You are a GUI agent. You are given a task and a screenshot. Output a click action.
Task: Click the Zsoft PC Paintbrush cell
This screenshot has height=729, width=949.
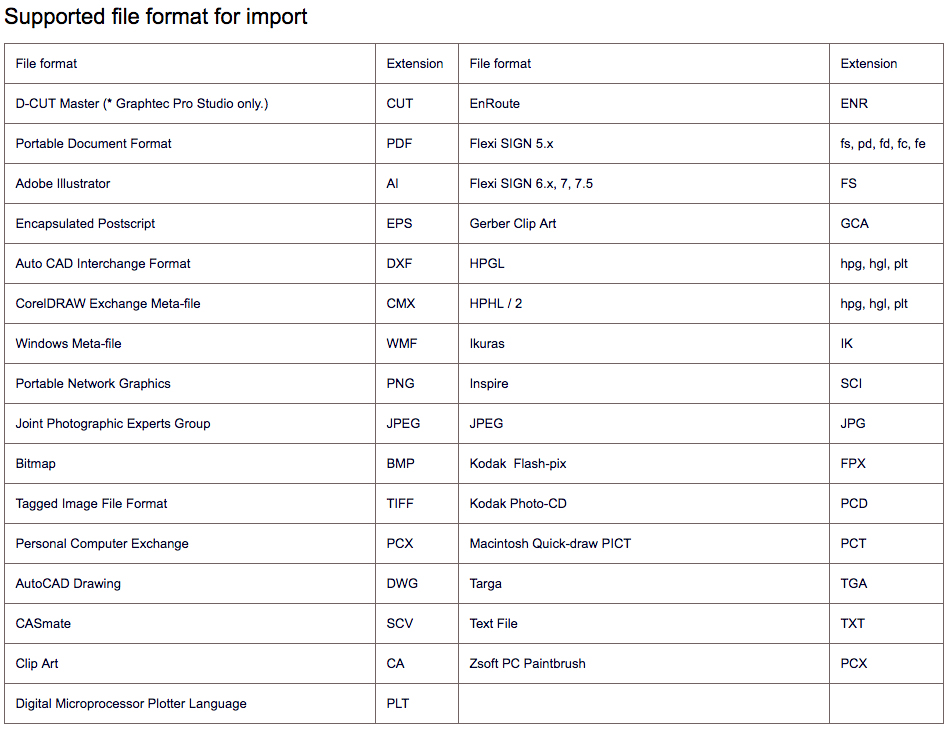(x=528, y=664)
